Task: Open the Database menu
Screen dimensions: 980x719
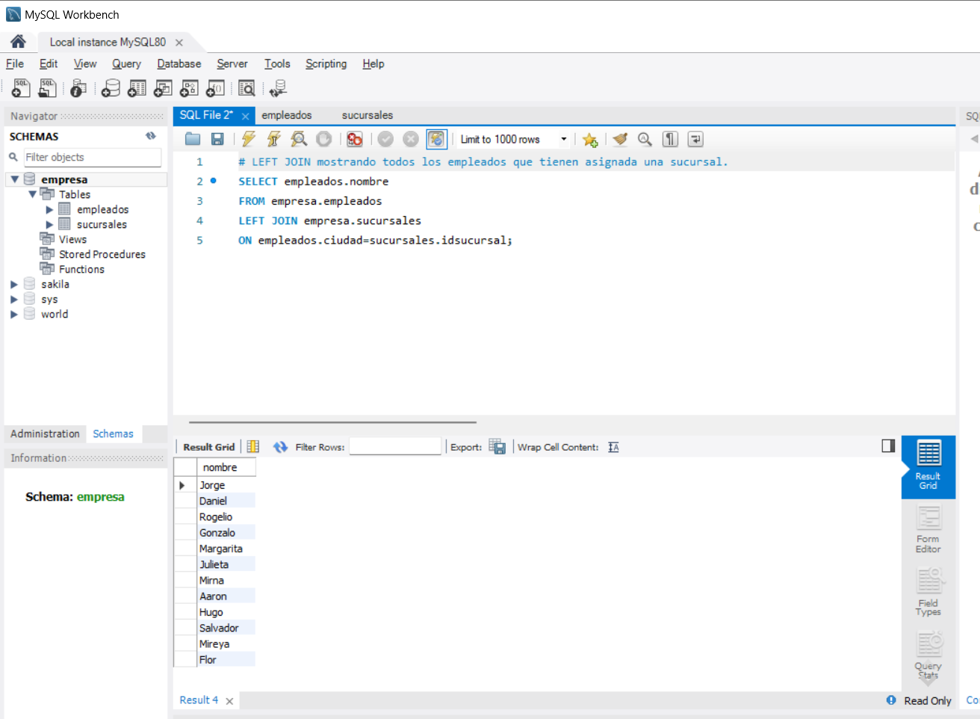Action: [x=179, y=64]
